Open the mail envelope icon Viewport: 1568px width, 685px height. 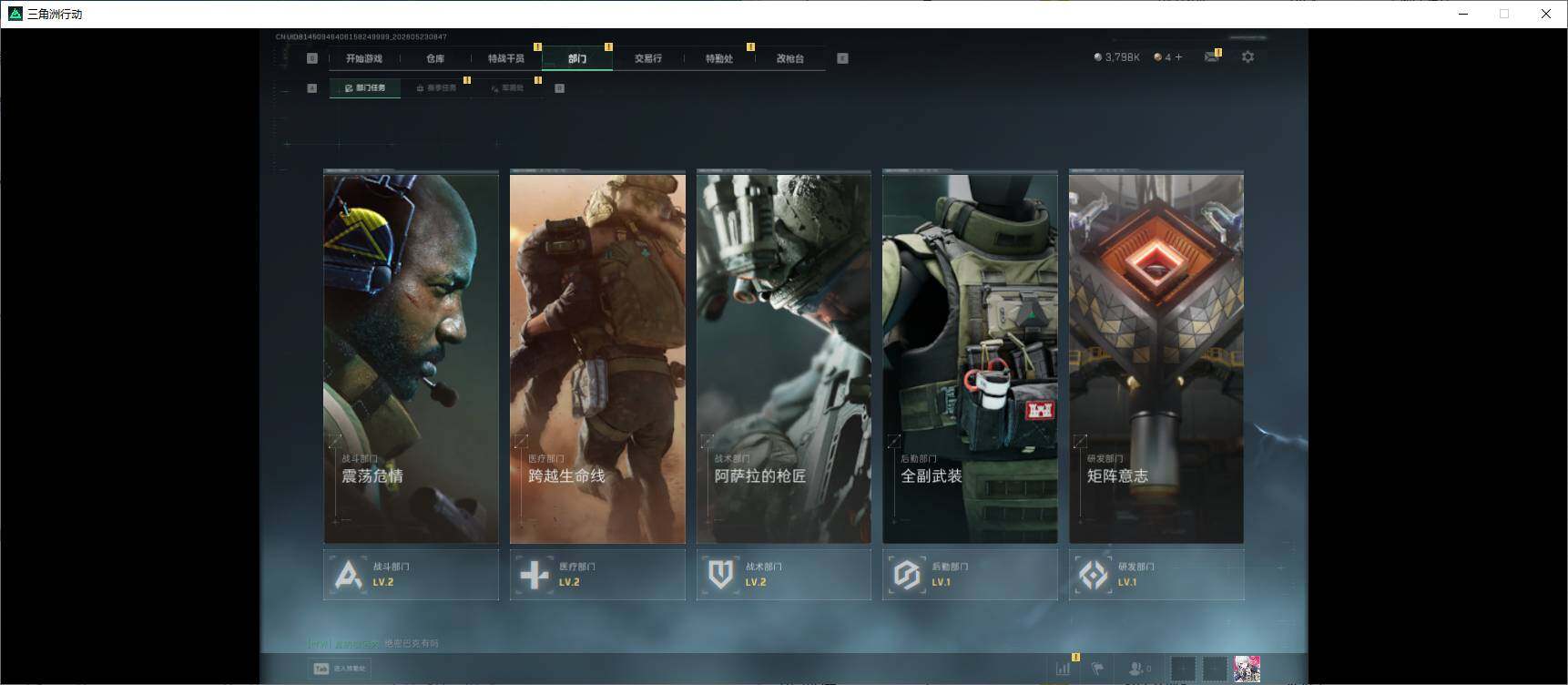[1212, 56]
